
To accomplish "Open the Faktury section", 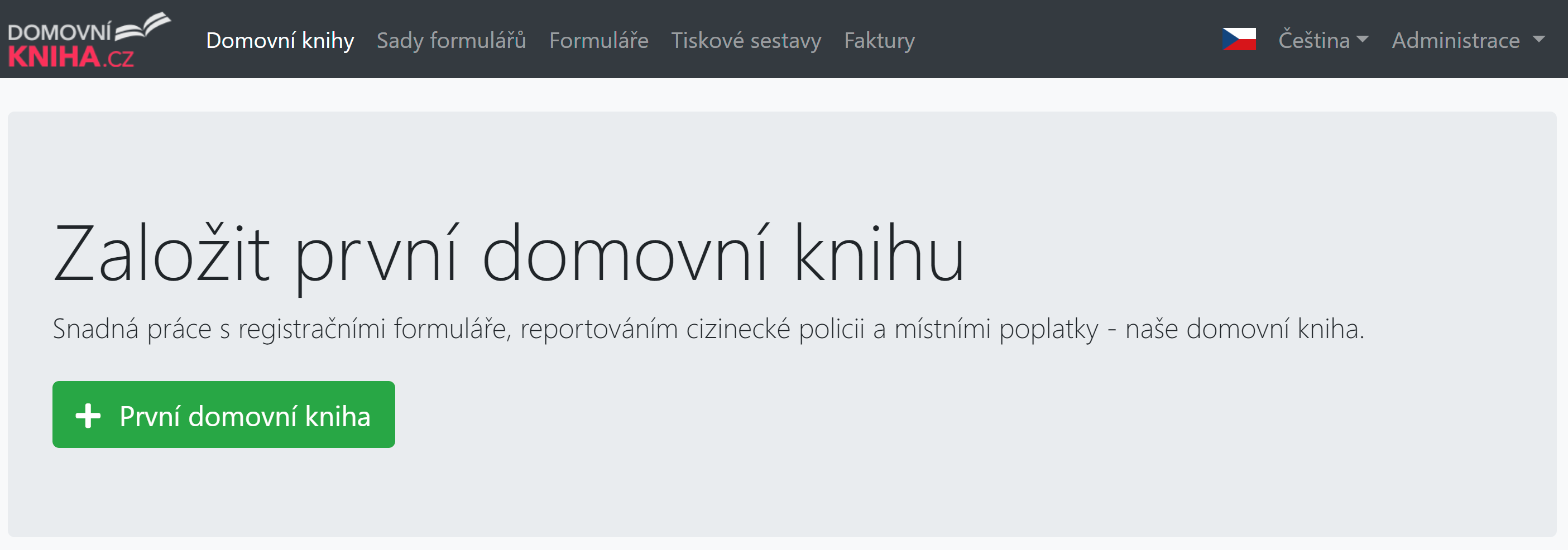I will point(879,40).
